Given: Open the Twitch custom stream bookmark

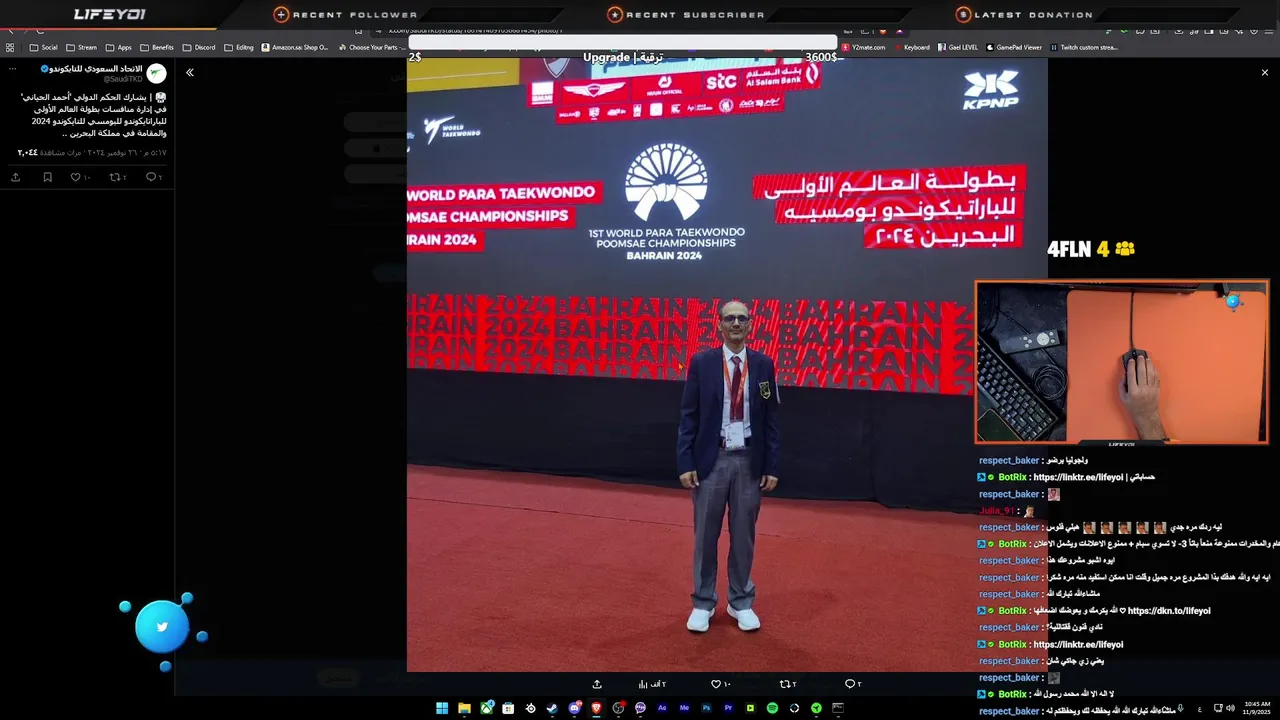Looking at the screenshot, I should (x=1084, y=47).
